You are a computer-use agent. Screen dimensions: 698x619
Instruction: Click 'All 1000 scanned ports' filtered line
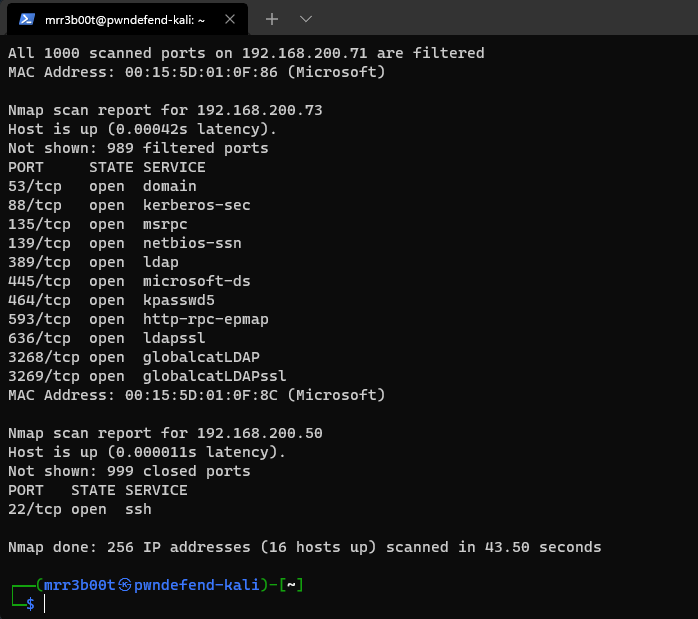click(246, 53)
